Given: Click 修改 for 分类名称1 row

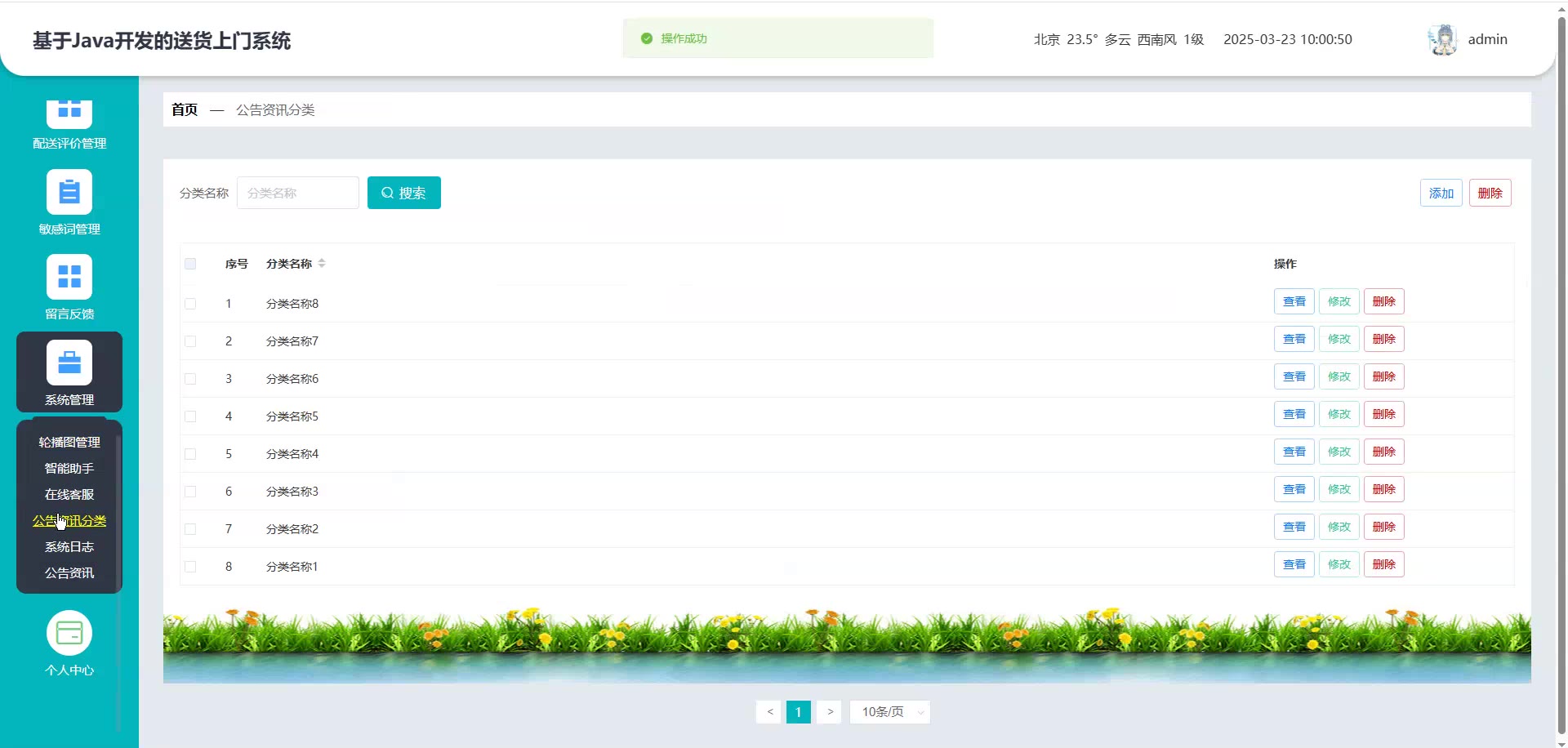Looking at the screenshot, I should coord(1339,564).
